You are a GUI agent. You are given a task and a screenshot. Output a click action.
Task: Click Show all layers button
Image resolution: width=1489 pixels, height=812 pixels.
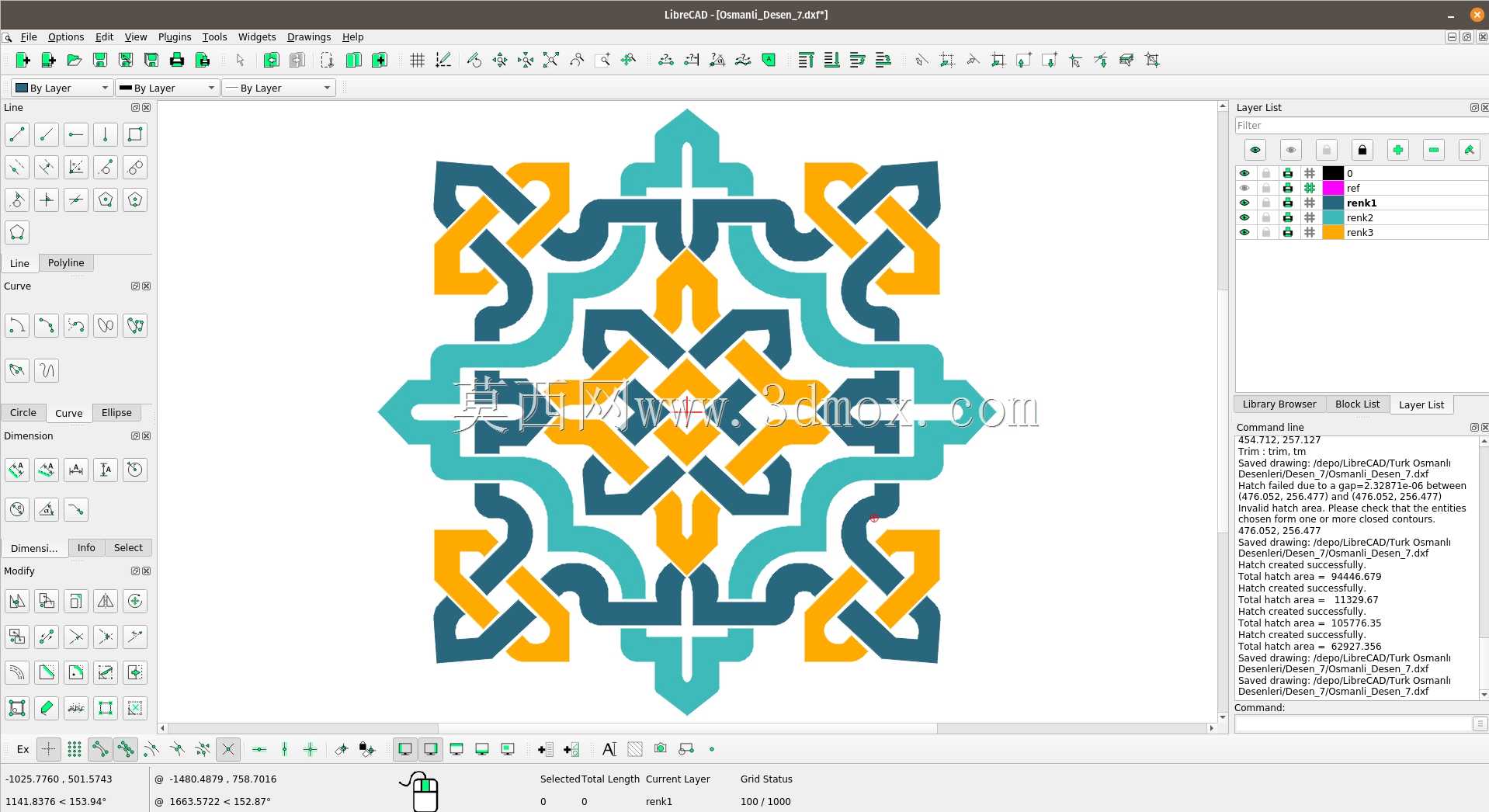pos(1255,150)
